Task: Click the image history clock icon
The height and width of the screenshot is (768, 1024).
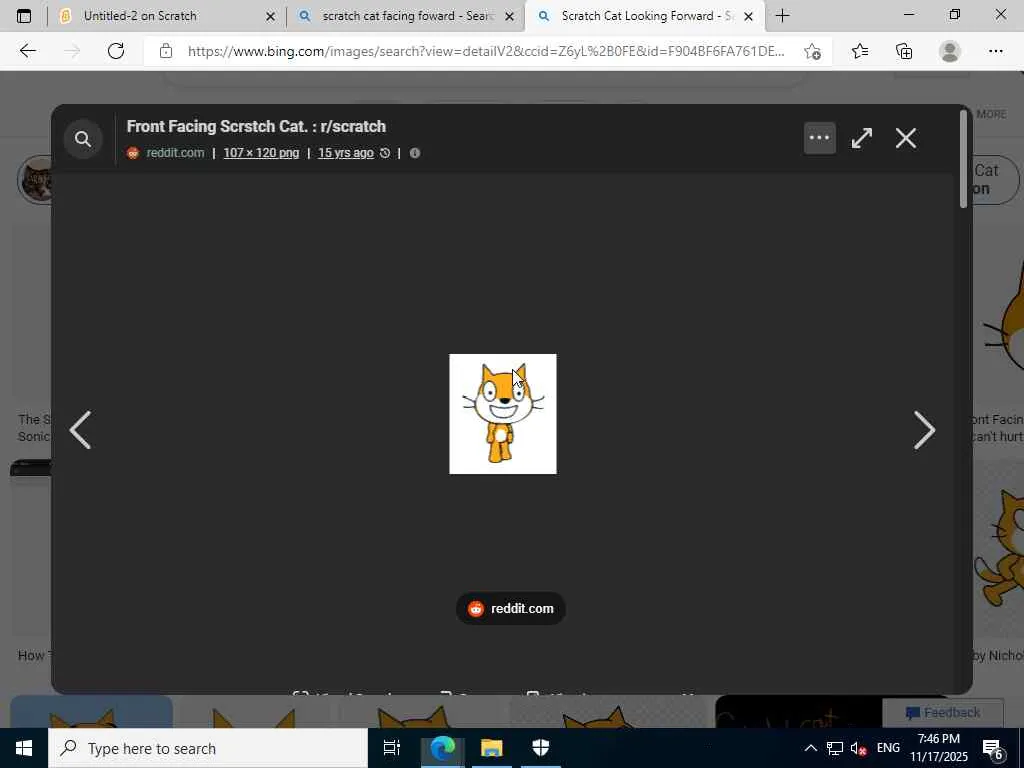Action: (x=385, y=153)
